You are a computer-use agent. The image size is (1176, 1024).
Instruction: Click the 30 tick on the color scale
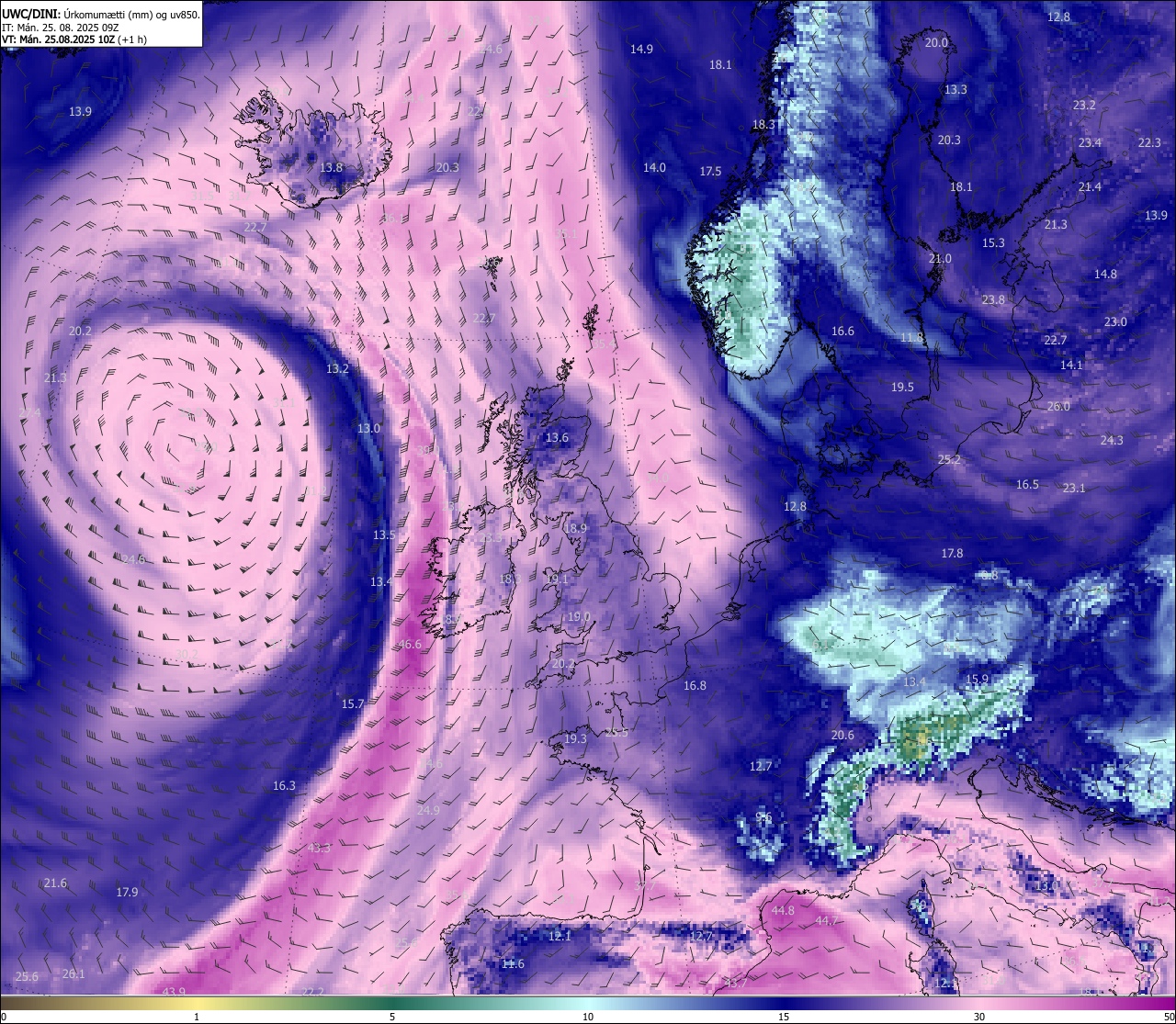pos(979,1017)
